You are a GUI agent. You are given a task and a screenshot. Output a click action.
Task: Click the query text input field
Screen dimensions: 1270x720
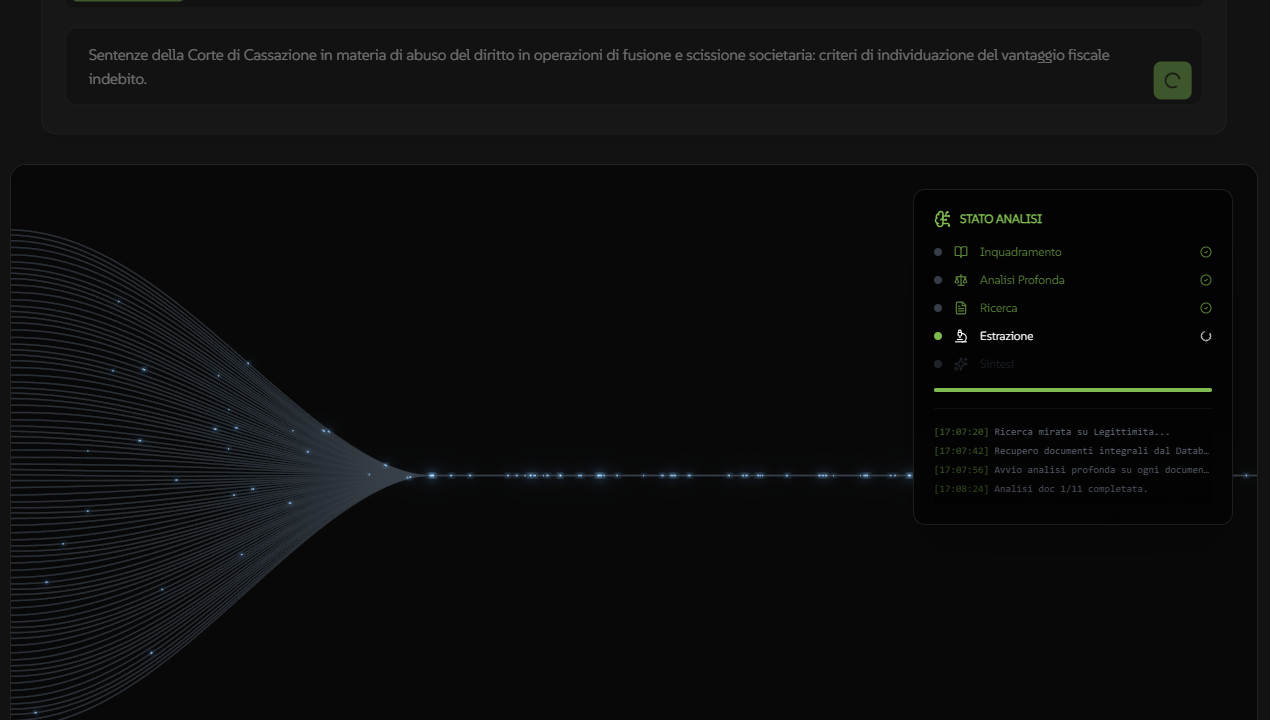[600, 67]
